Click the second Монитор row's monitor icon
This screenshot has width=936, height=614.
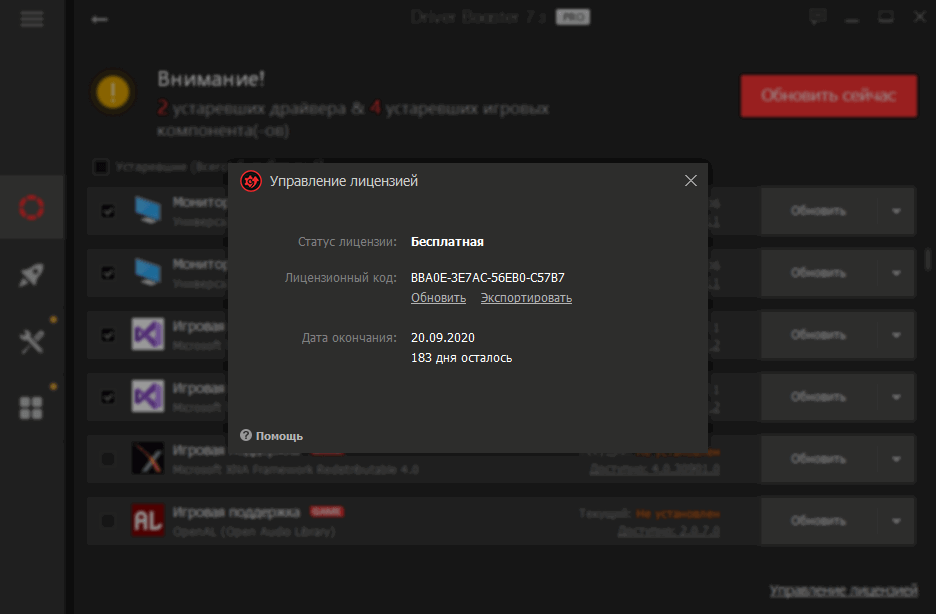pos(147,272)
